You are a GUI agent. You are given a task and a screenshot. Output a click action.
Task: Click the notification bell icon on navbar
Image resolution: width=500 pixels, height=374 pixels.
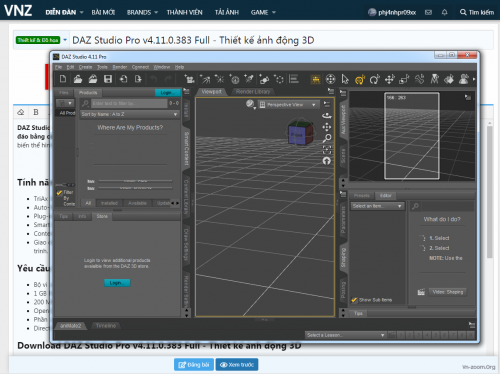pyautogui.click(x=444, y=12)
